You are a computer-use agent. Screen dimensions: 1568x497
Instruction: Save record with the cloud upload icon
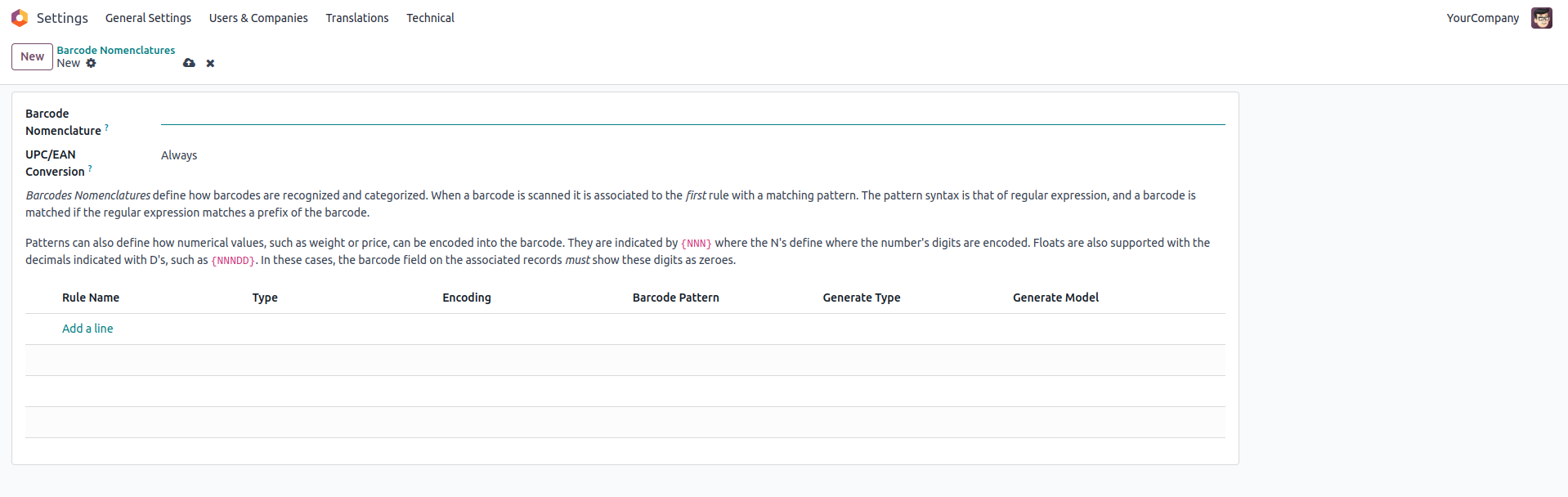click(x=189, y=63)
